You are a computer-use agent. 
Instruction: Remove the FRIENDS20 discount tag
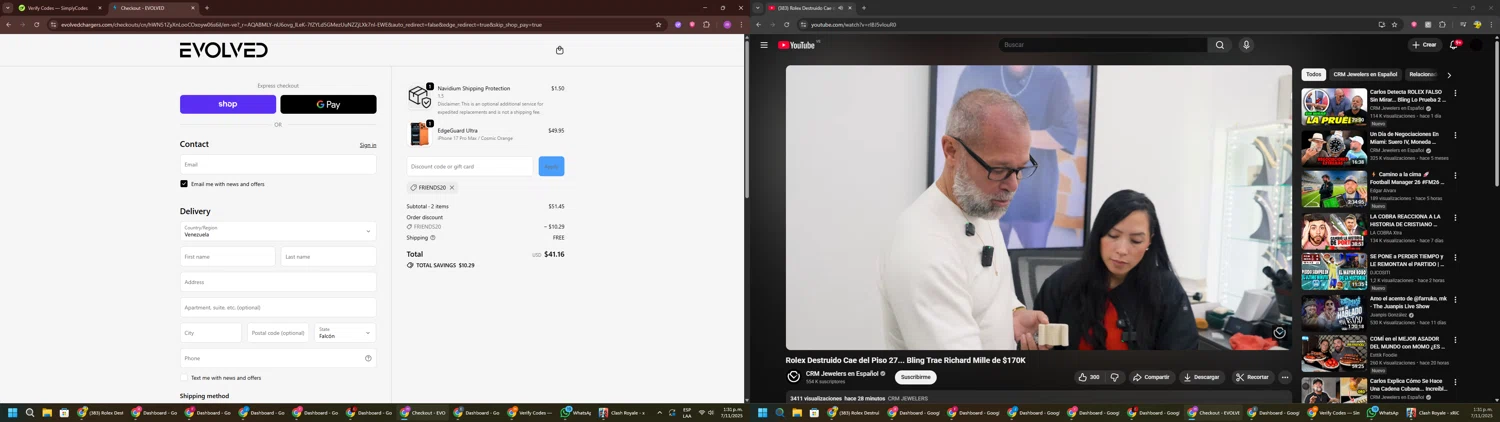(452, 188)
